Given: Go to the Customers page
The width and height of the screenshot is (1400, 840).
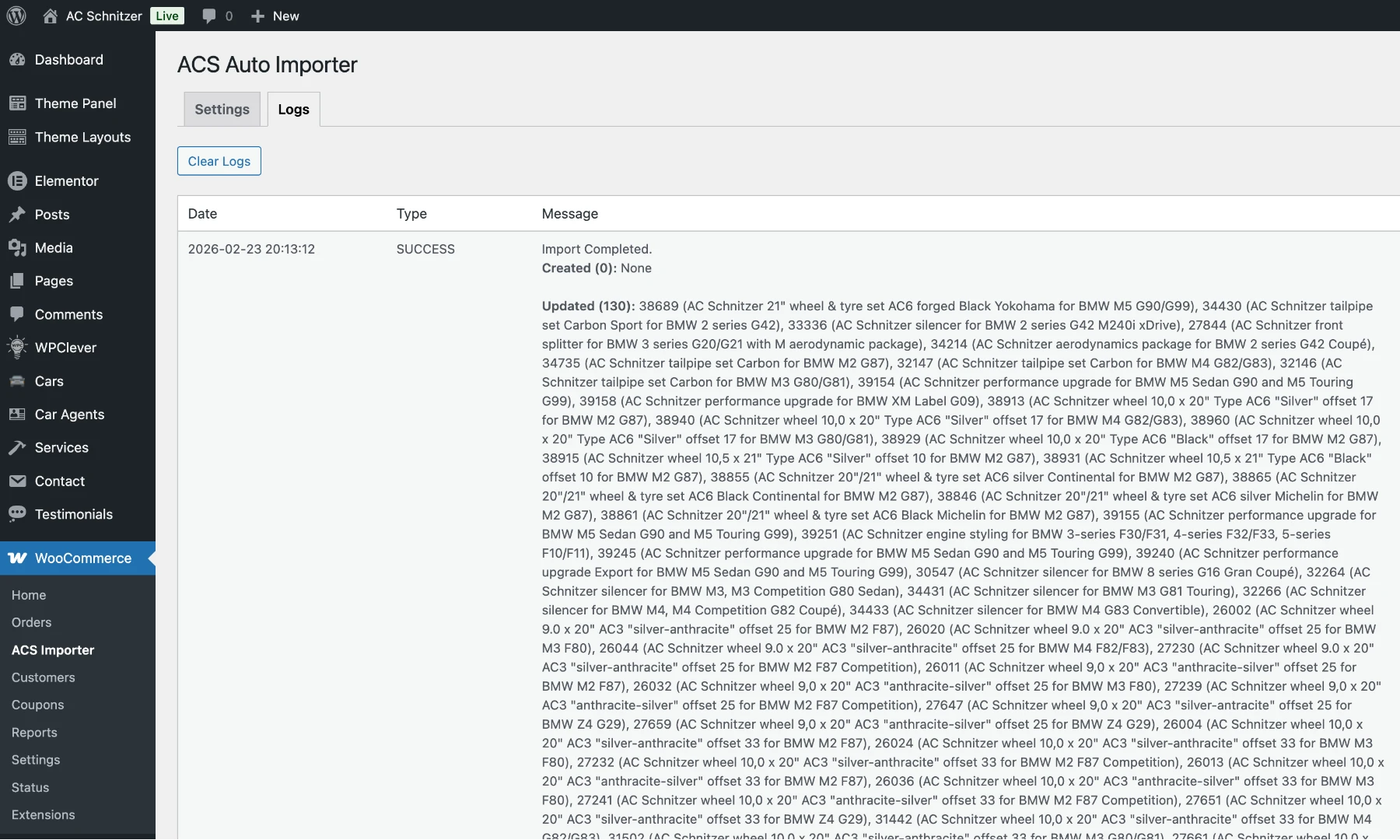Looking at the screenshot, I should point(43,677).
